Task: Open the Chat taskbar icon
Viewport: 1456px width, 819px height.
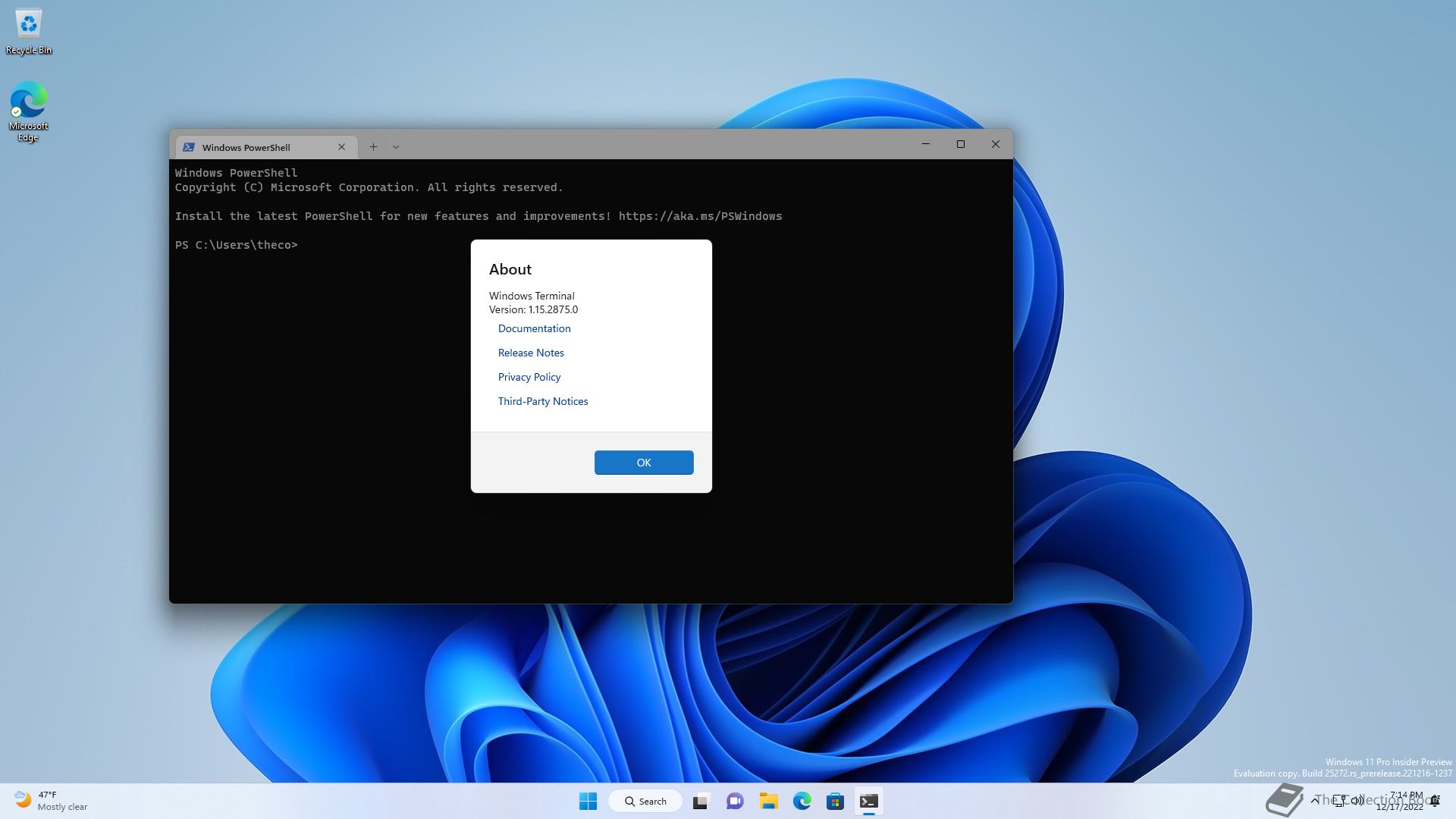Action: [x=735, y=801]
